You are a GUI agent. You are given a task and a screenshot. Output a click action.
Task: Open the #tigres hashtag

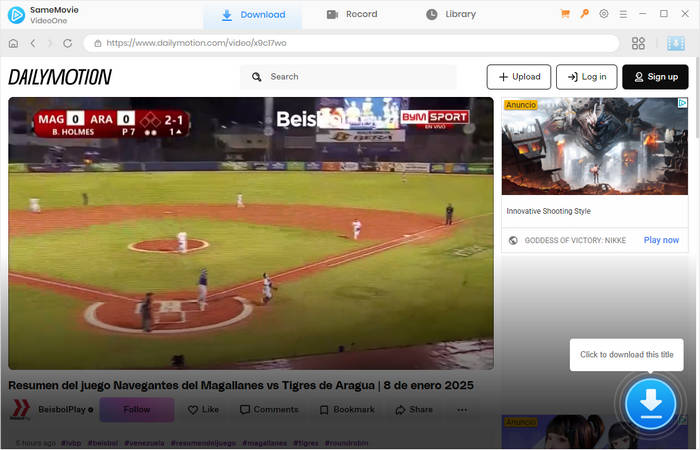[306, 443]
